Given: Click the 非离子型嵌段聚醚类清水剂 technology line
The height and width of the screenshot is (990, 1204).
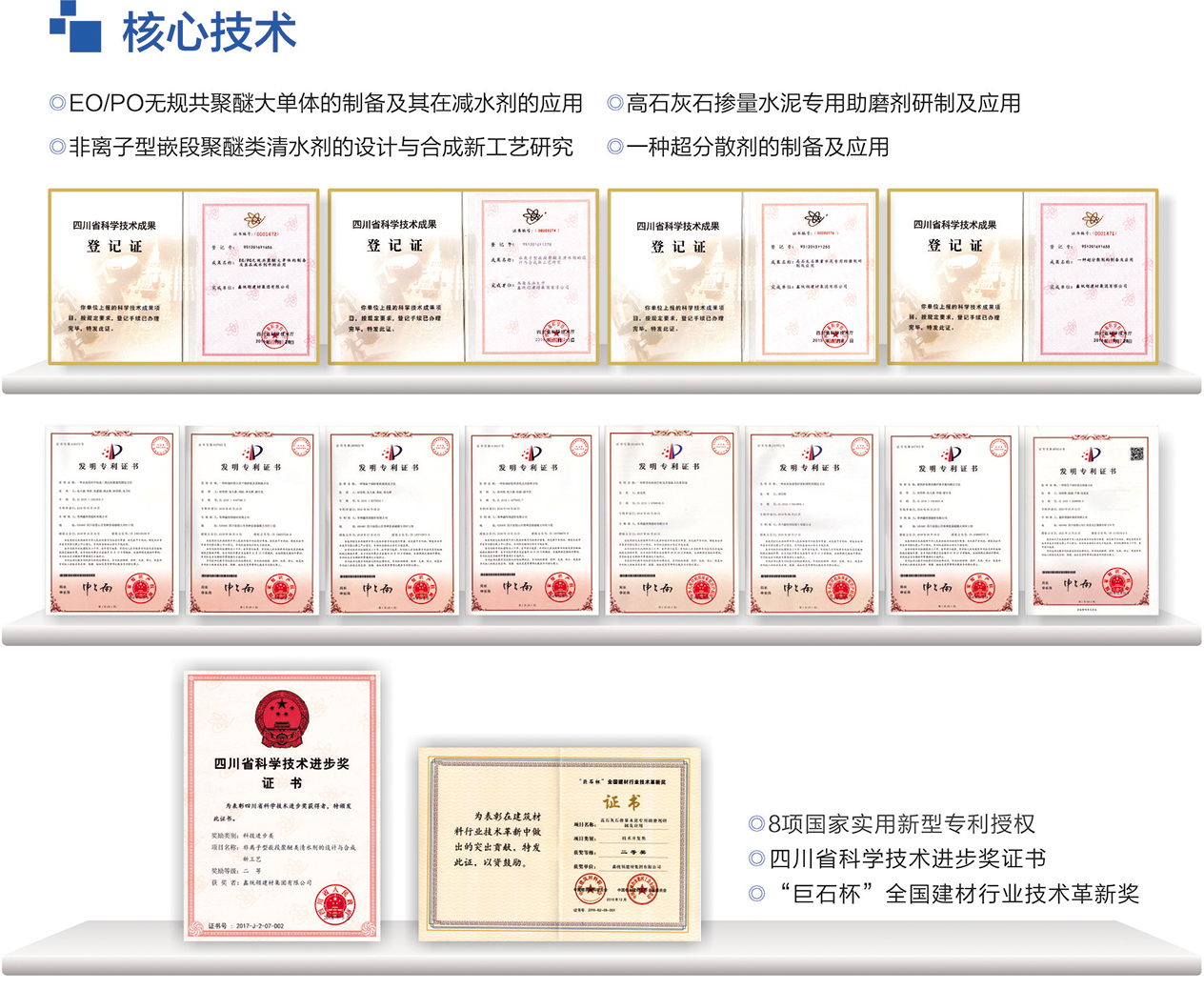Looking at the screenshot, I should coord(321,147).
